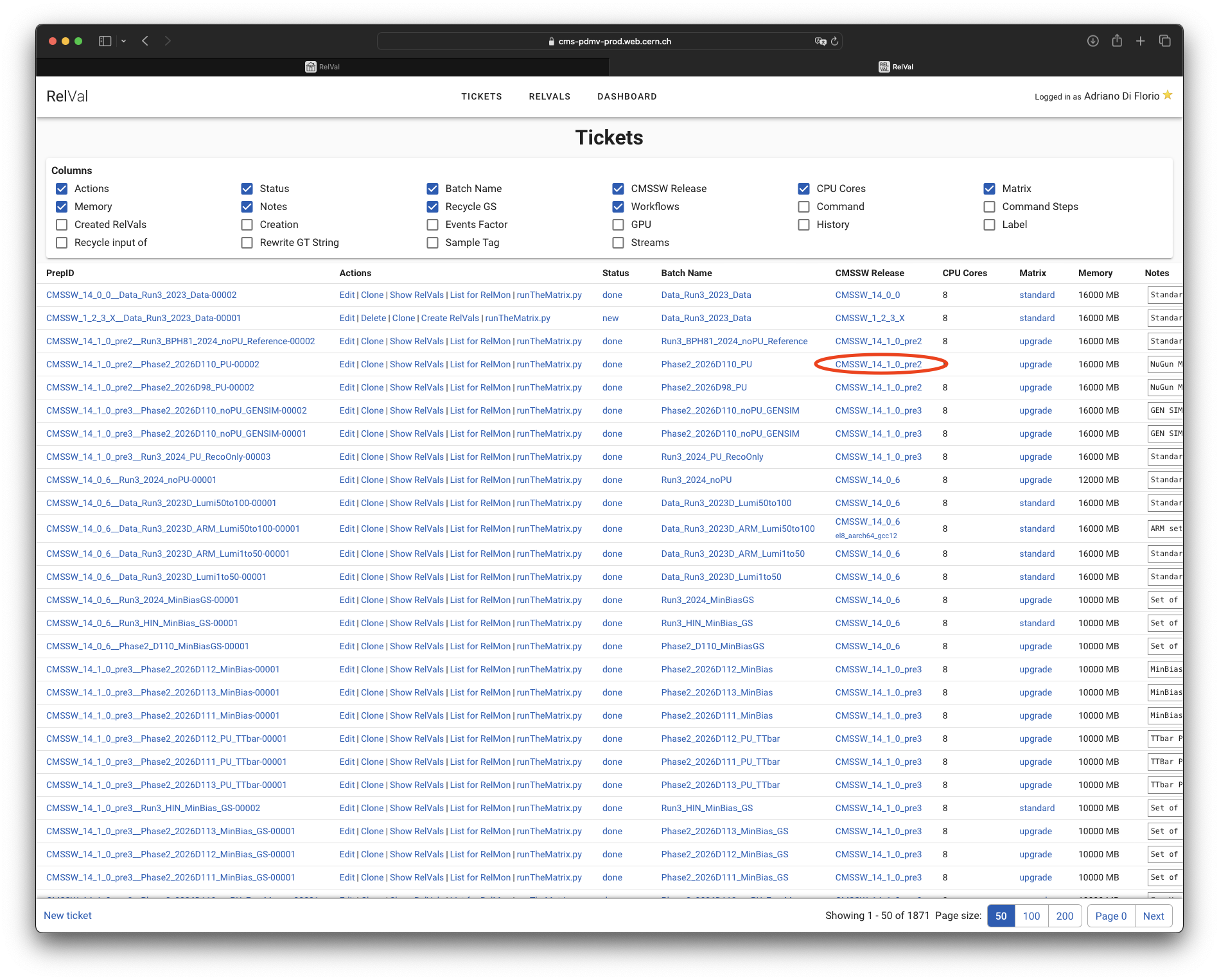Open the Safari downloads icon
1219x980 pixels.
[1092, 41]
